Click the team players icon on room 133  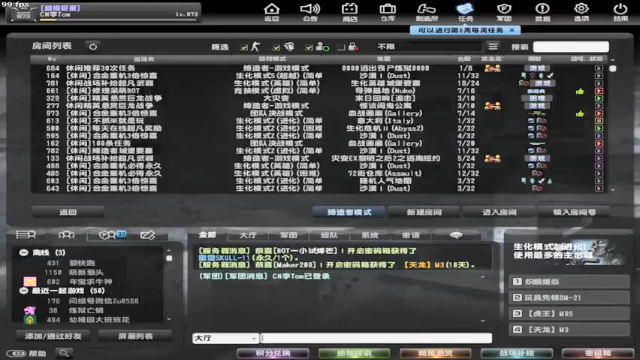(x=493, y=158)
